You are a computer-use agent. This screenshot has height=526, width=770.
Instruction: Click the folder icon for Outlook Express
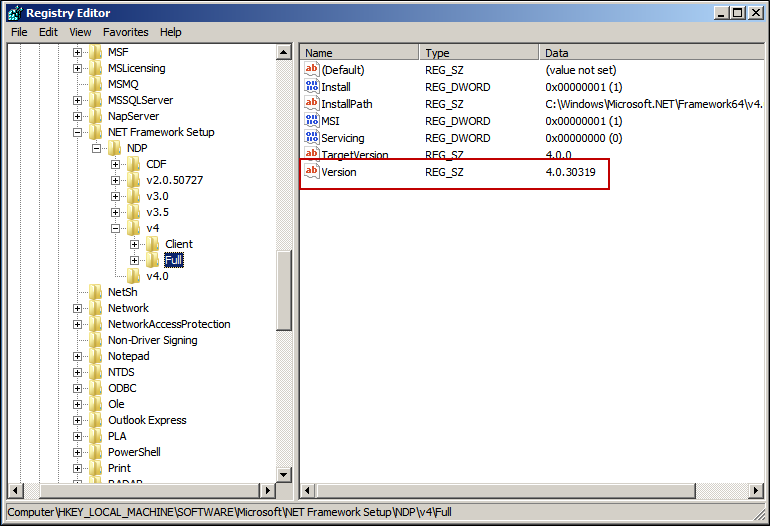(96, 420)
